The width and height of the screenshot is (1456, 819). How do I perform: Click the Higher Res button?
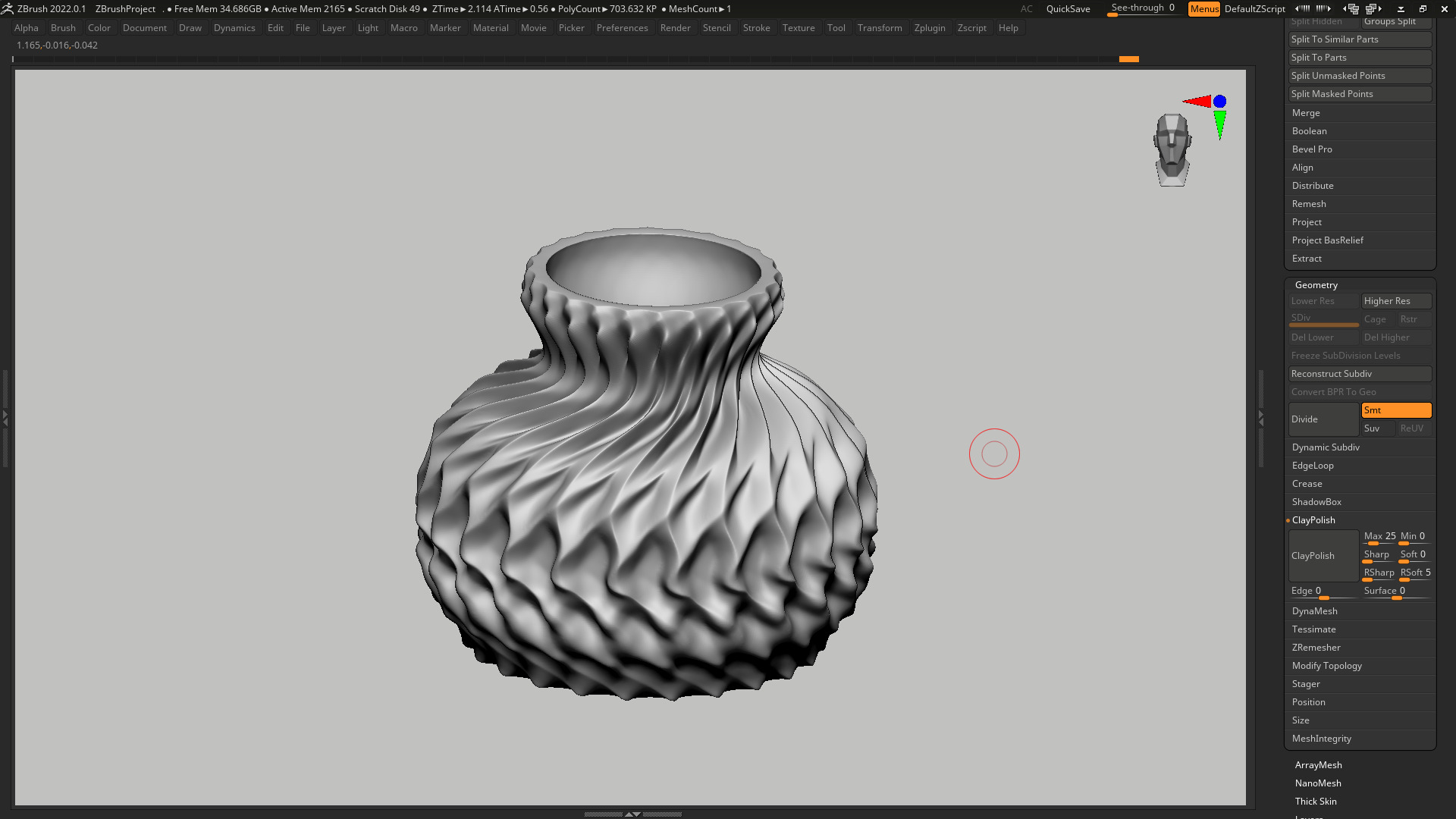1396,301
